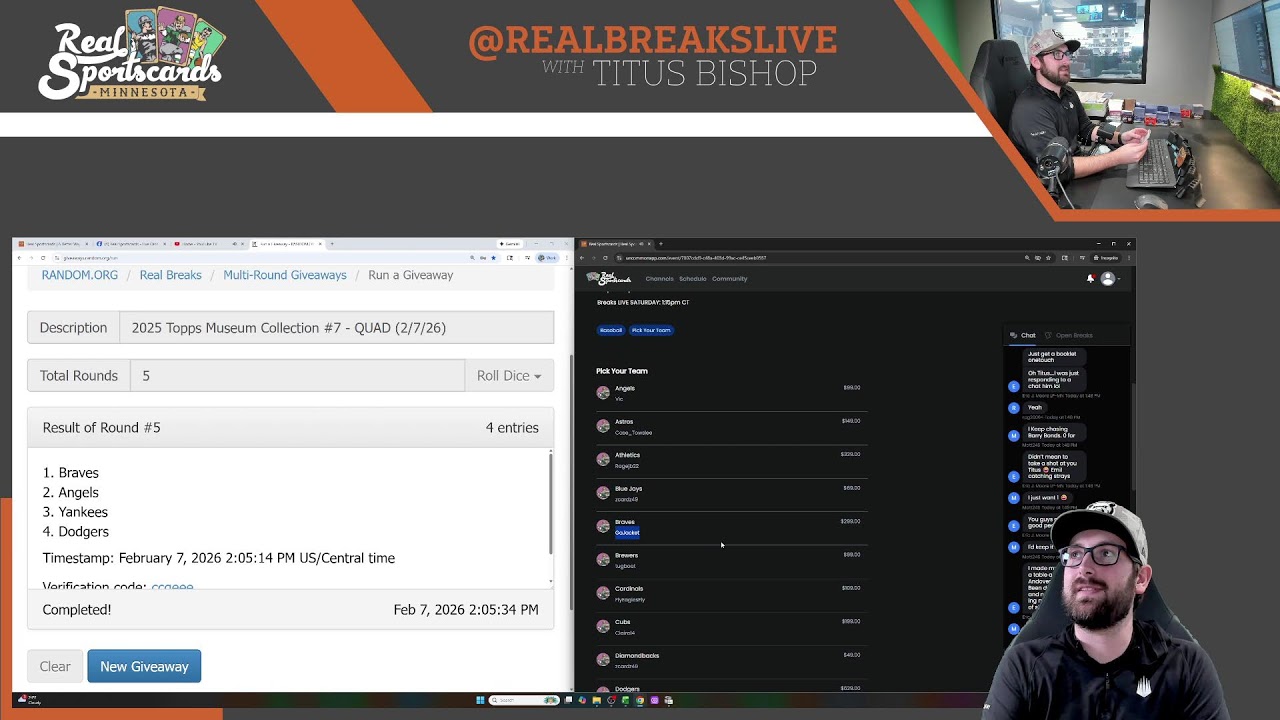Click the Real Sportscards site logo
The height and width of the screenshot is (720, 1280).
[609, 278]
